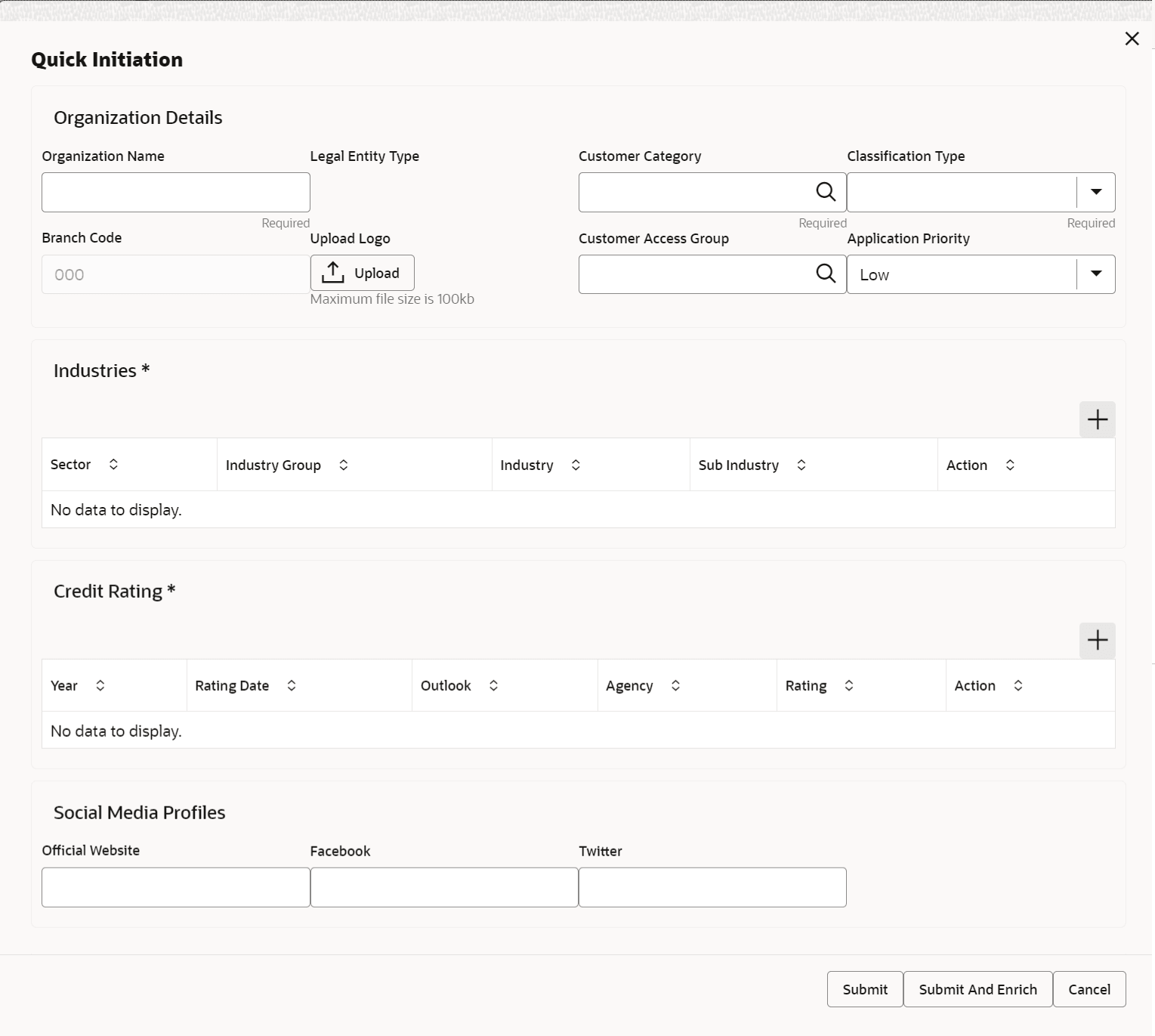Click the Customer Access Group search icon
Viewport: 1155px width, 1036px height.
(x=826, y=274)
